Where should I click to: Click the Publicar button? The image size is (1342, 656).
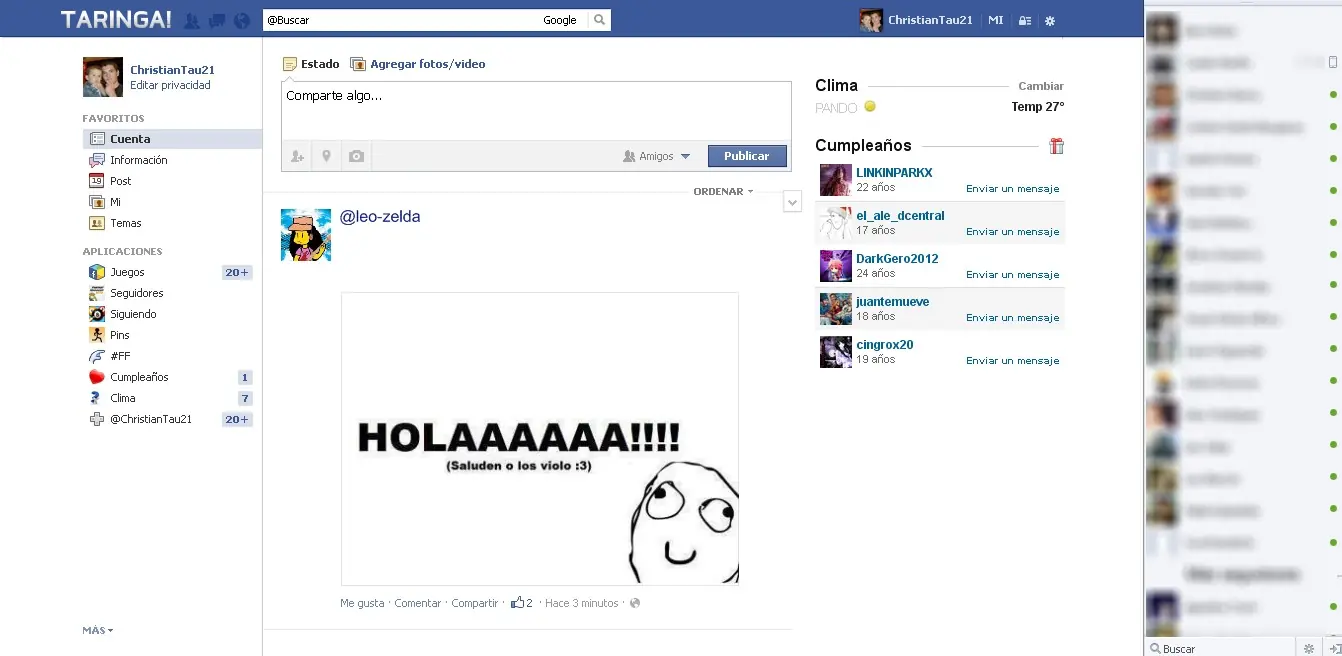pos(747,156)
